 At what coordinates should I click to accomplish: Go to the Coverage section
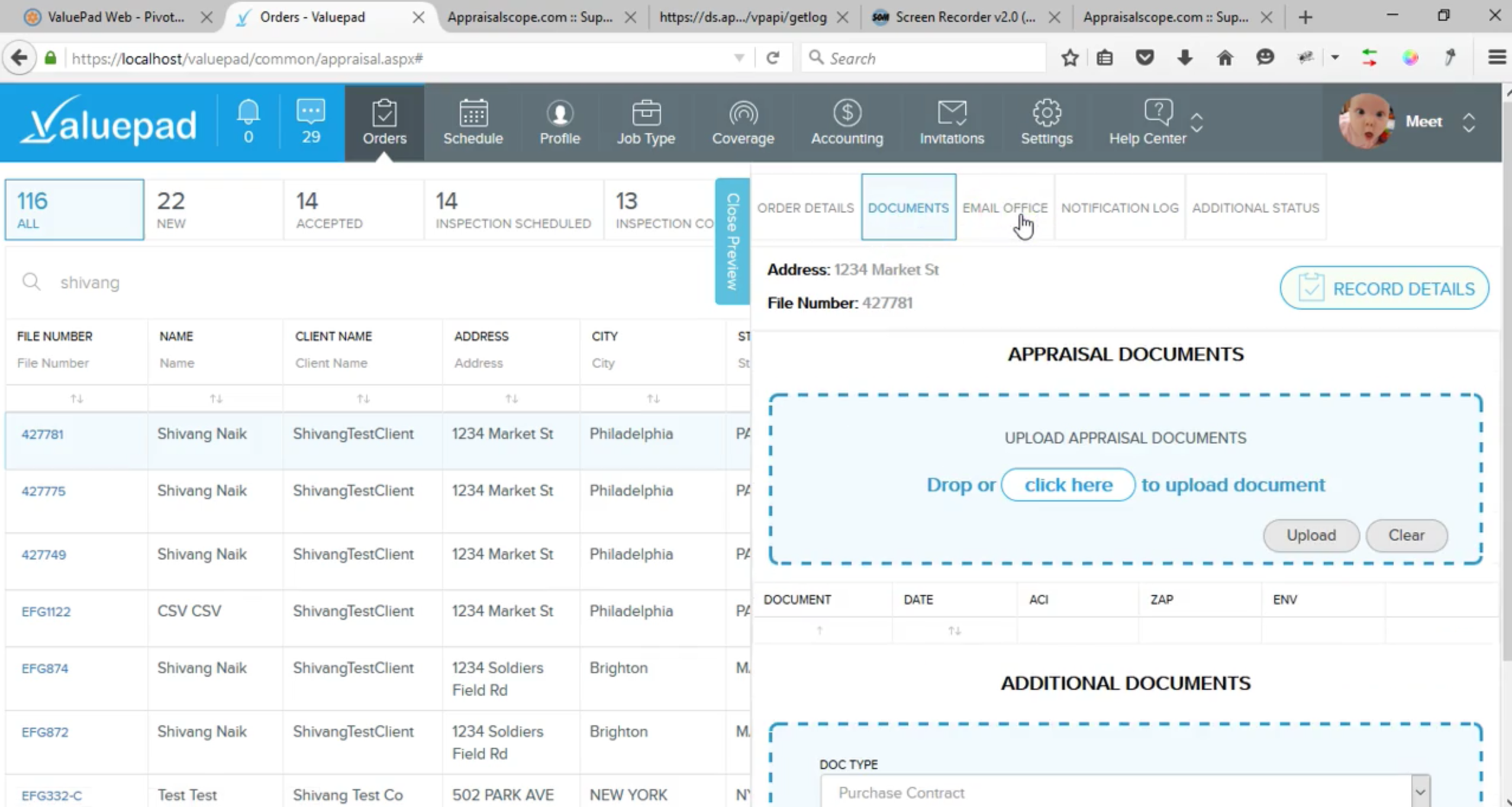[743, 123]
